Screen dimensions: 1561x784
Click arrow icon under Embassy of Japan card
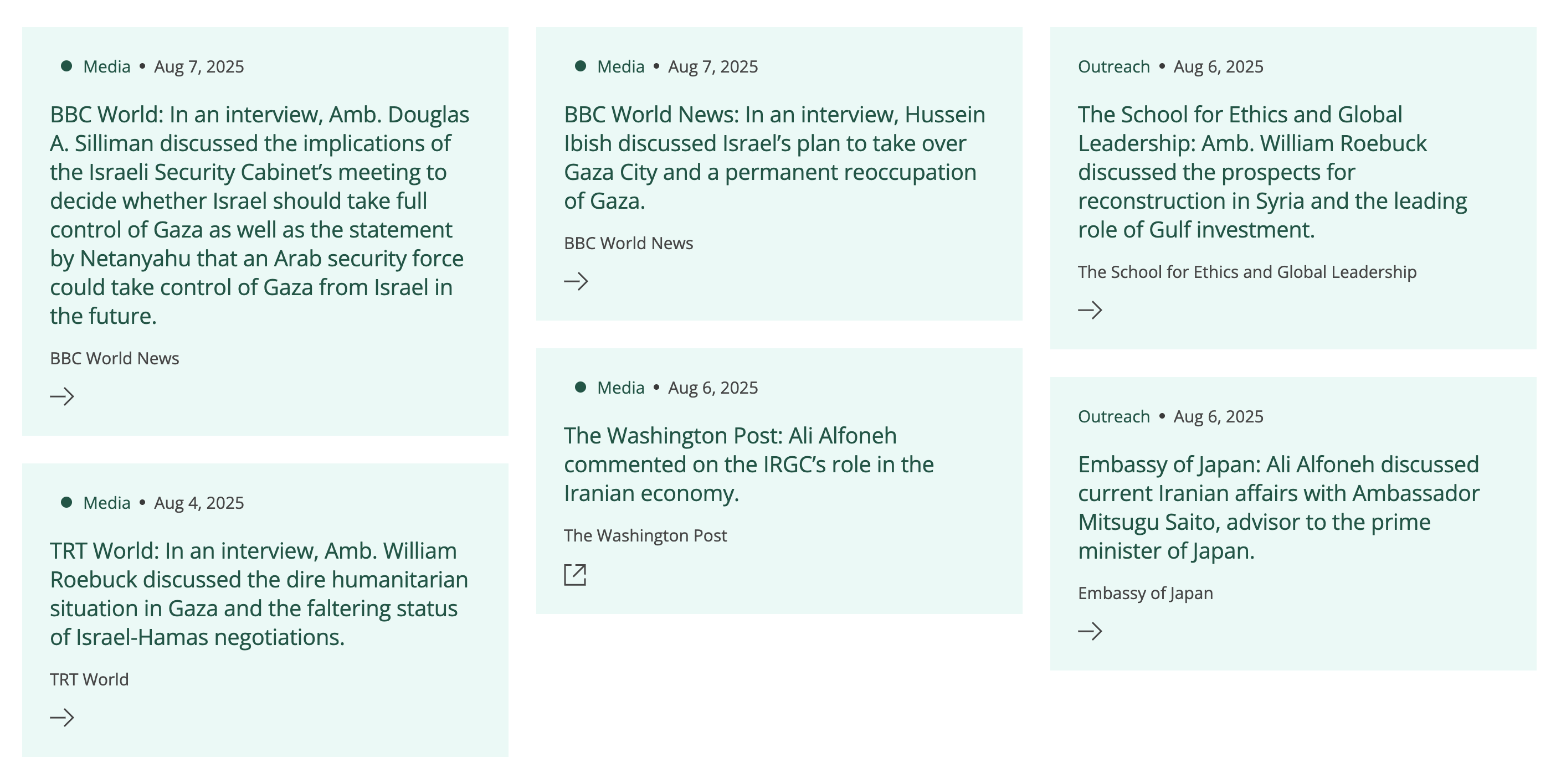click(x=1090, y=631)
